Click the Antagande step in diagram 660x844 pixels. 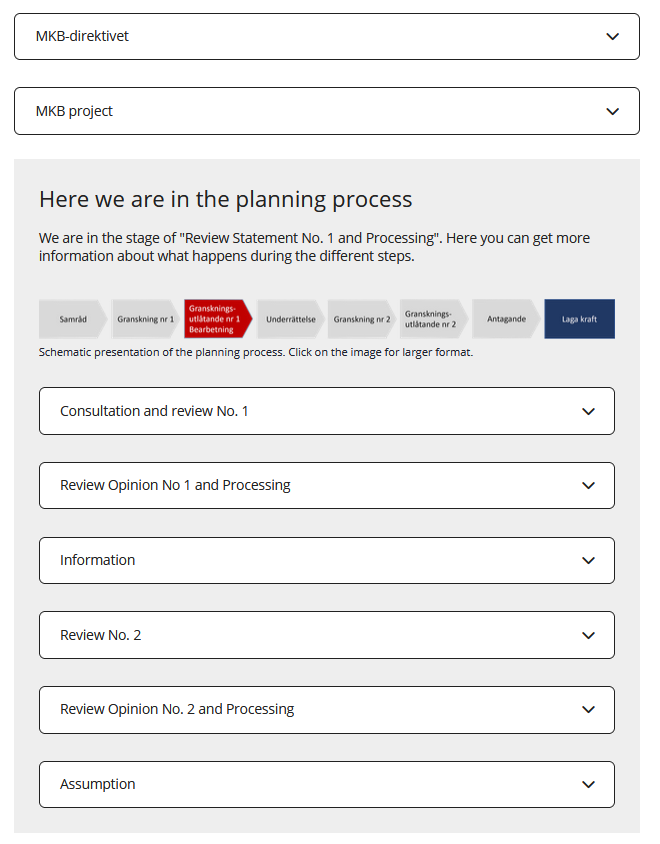coord(505,319)
